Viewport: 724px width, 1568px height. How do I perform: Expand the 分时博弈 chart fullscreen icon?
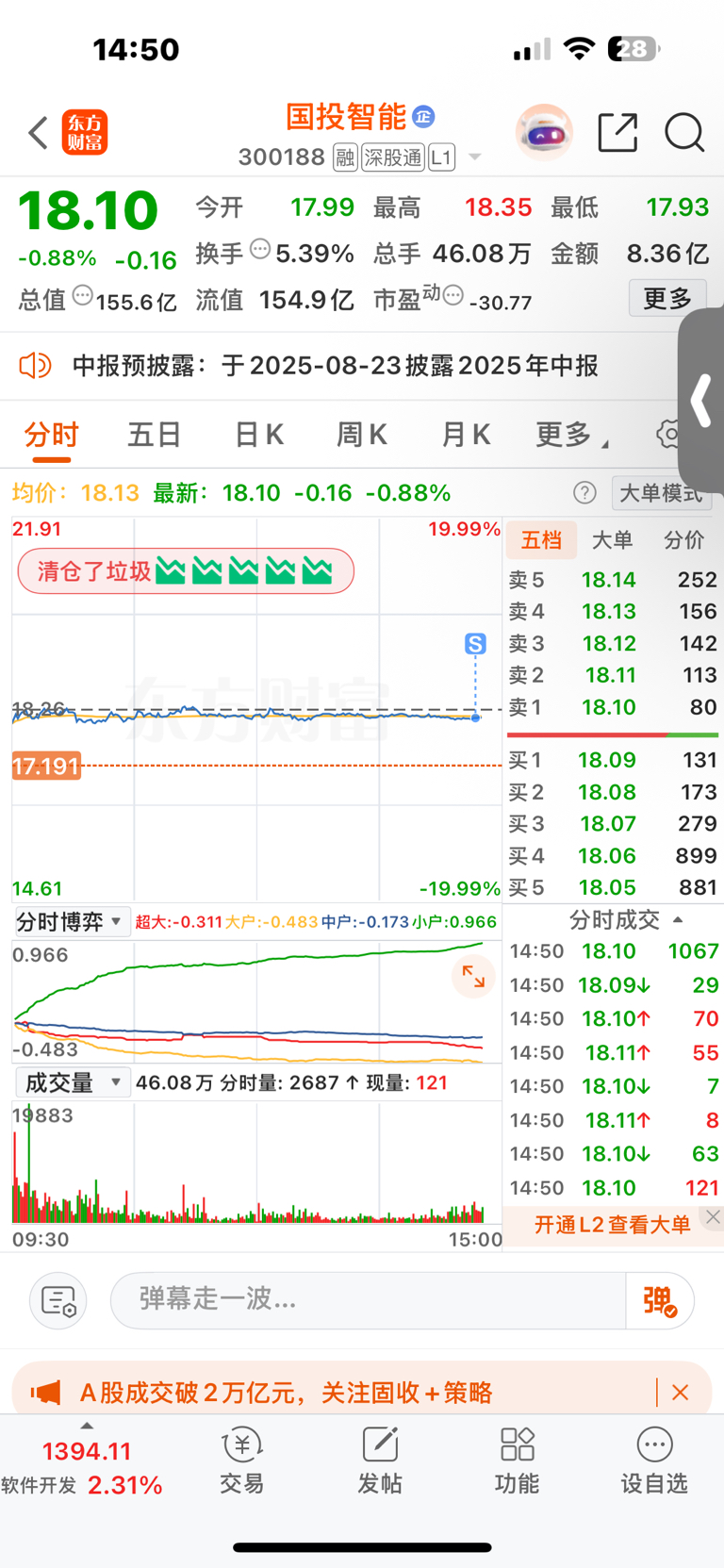pos(473,977)
